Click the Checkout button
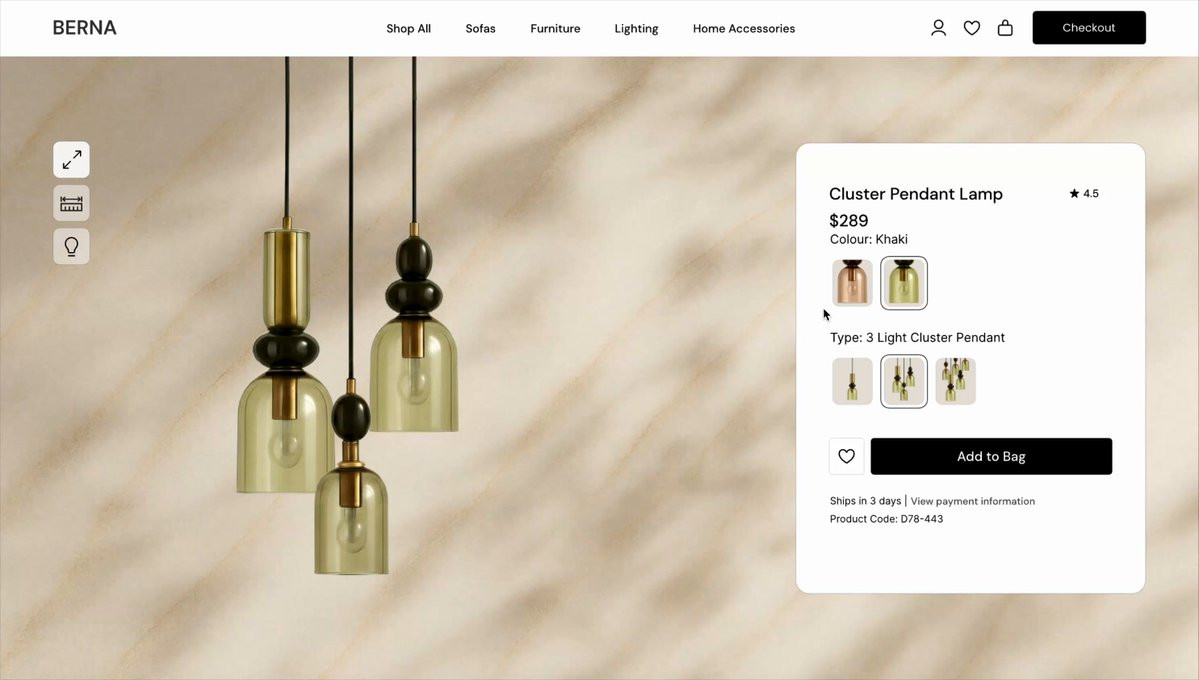 (x=1089, y=28)
